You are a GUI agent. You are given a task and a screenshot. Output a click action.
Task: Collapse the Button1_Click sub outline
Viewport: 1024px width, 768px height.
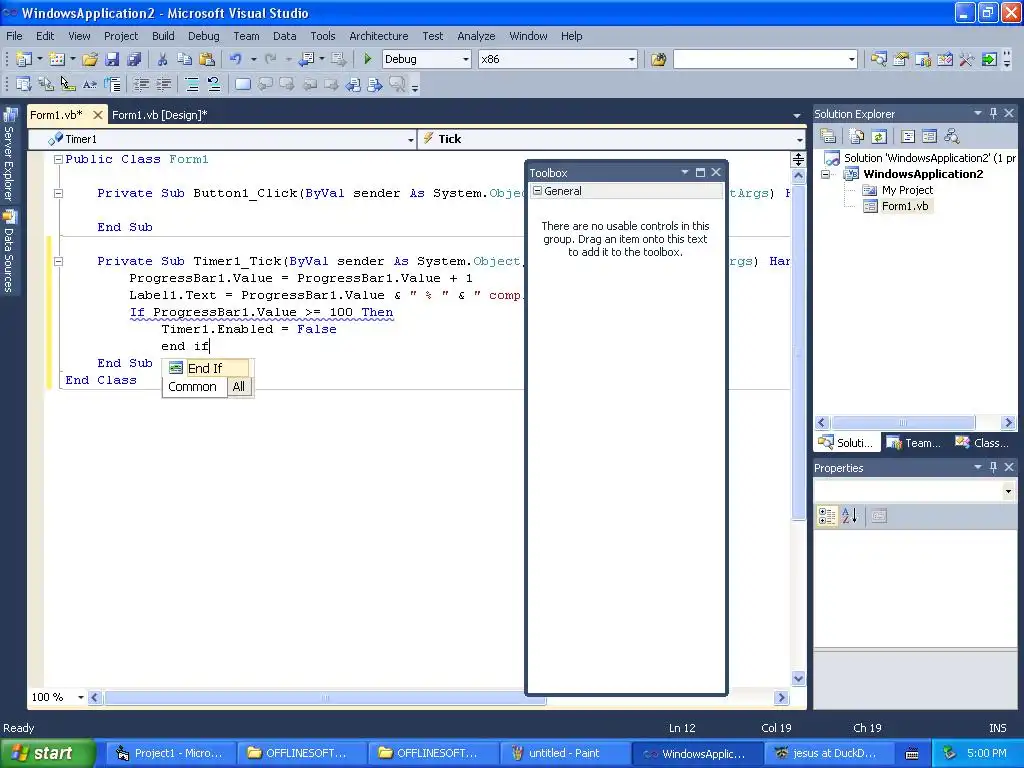click(58, 193)
